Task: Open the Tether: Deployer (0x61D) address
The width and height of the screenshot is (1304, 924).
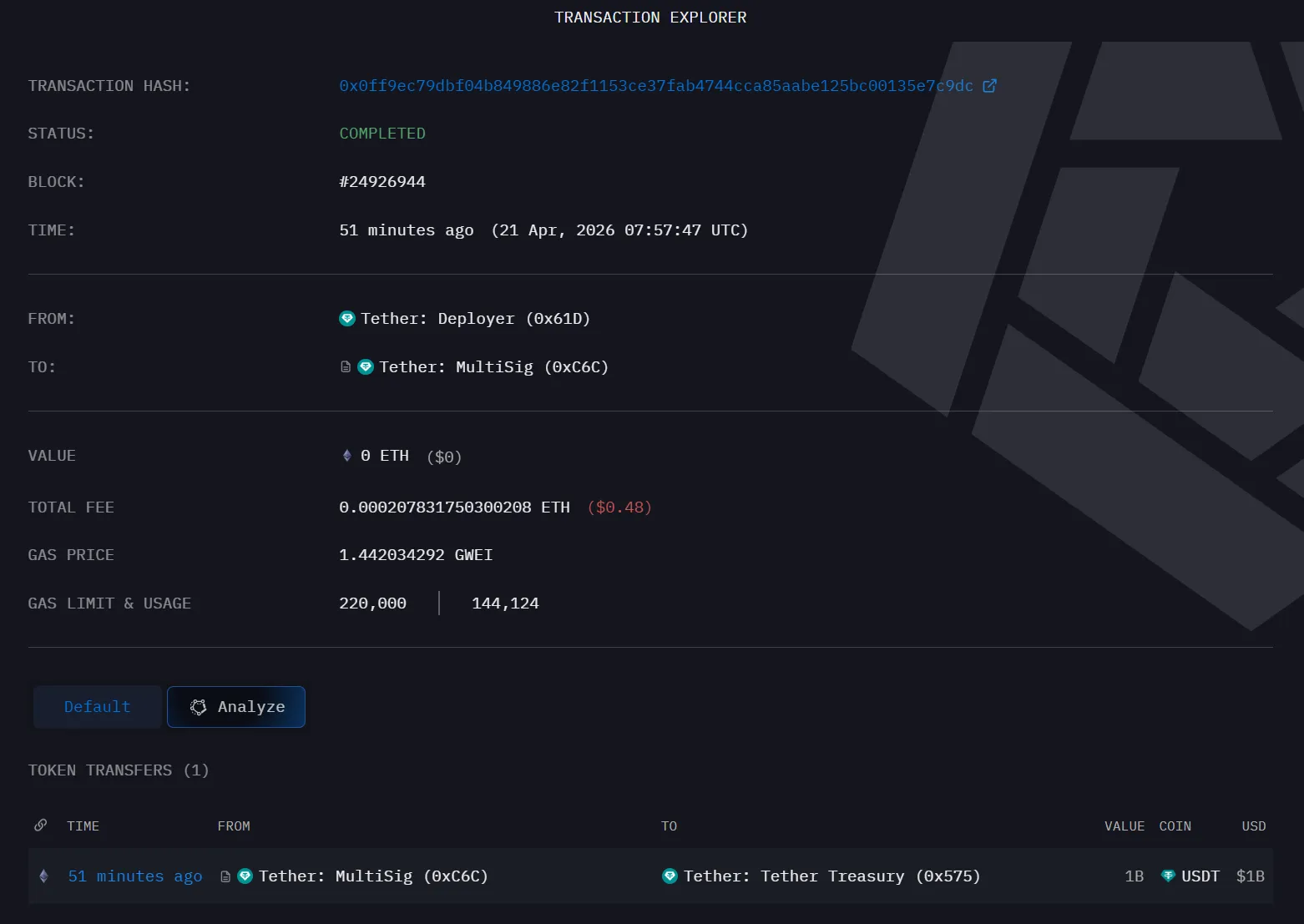Action: (475, 319)
